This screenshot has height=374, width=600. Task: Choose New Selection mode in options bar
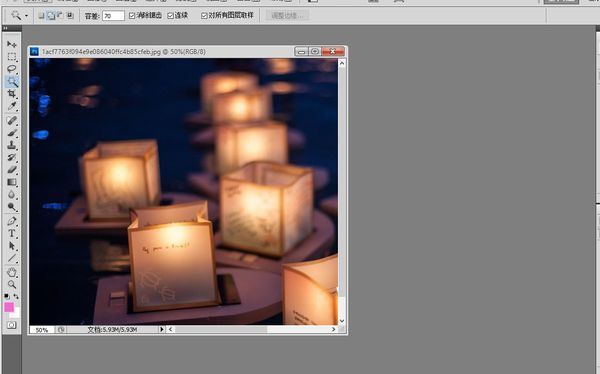[x=41, y=16]
